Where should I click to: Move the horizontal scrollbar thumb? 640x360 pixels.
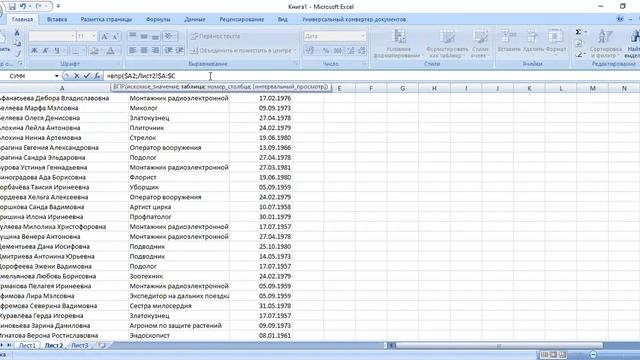[x=499, y=346]
